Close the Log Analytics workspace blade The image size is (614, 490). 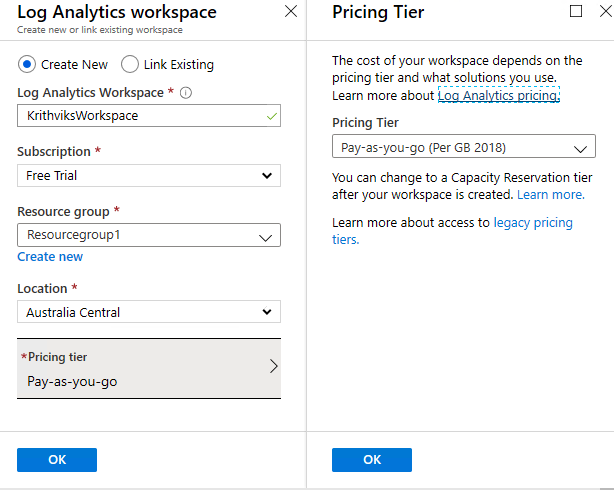pos(291,11)
